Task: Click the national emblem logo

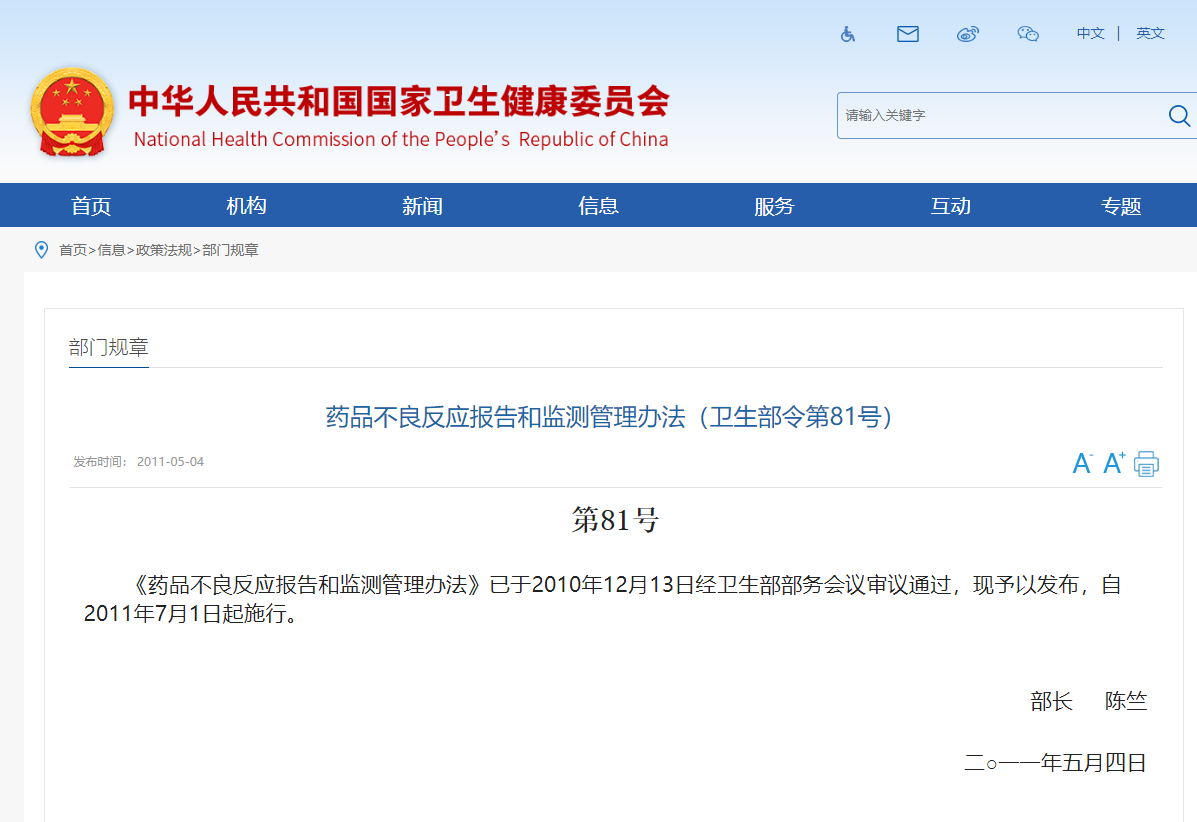Action: pyautogui.click(x=73, y=112)
